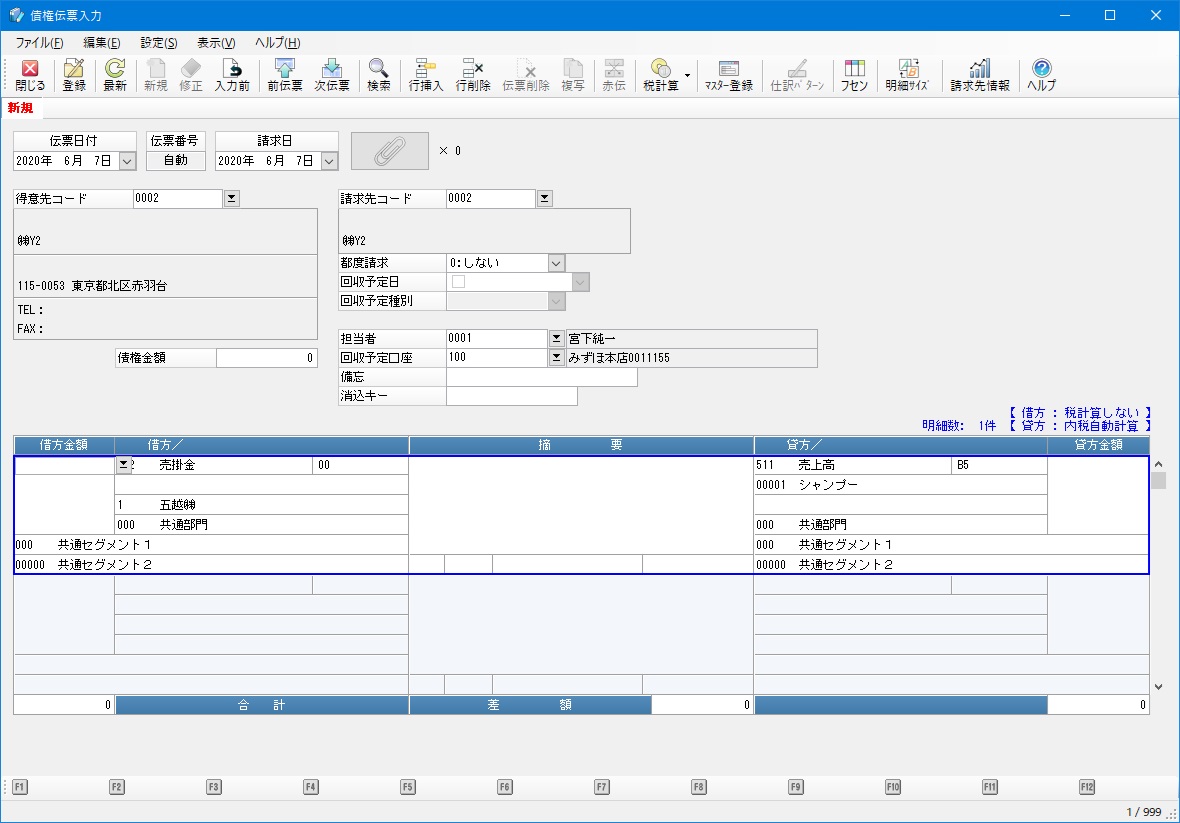Expand the 請求先コード lookup dropdown

tap(545, 199)
